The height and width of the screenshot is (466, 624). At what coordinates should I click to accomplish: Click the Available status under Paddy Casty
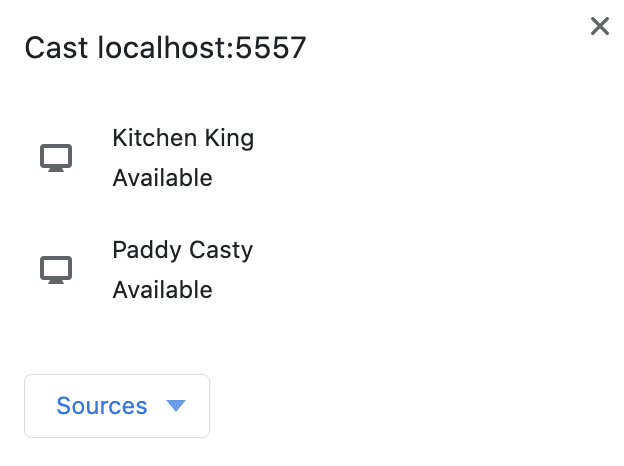click(x=162, y=290)
